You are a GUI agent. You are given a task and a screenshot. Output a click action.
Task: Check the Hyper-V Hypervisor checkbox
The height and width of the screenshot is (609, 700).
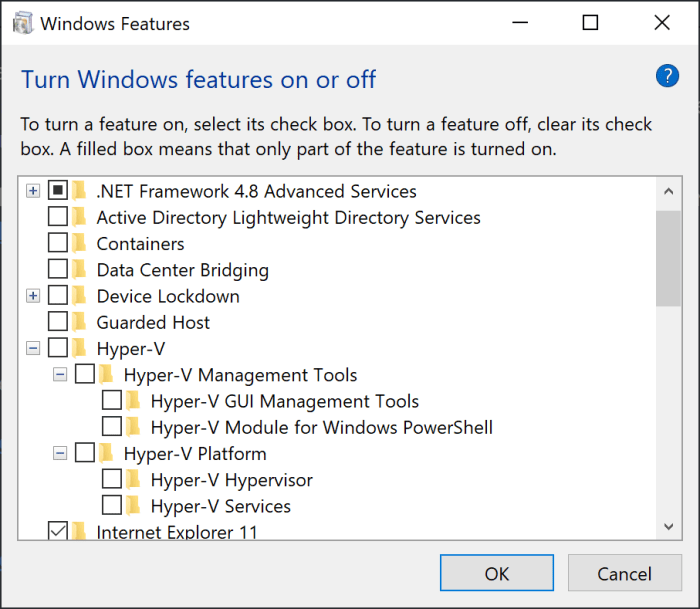point(112,479)
